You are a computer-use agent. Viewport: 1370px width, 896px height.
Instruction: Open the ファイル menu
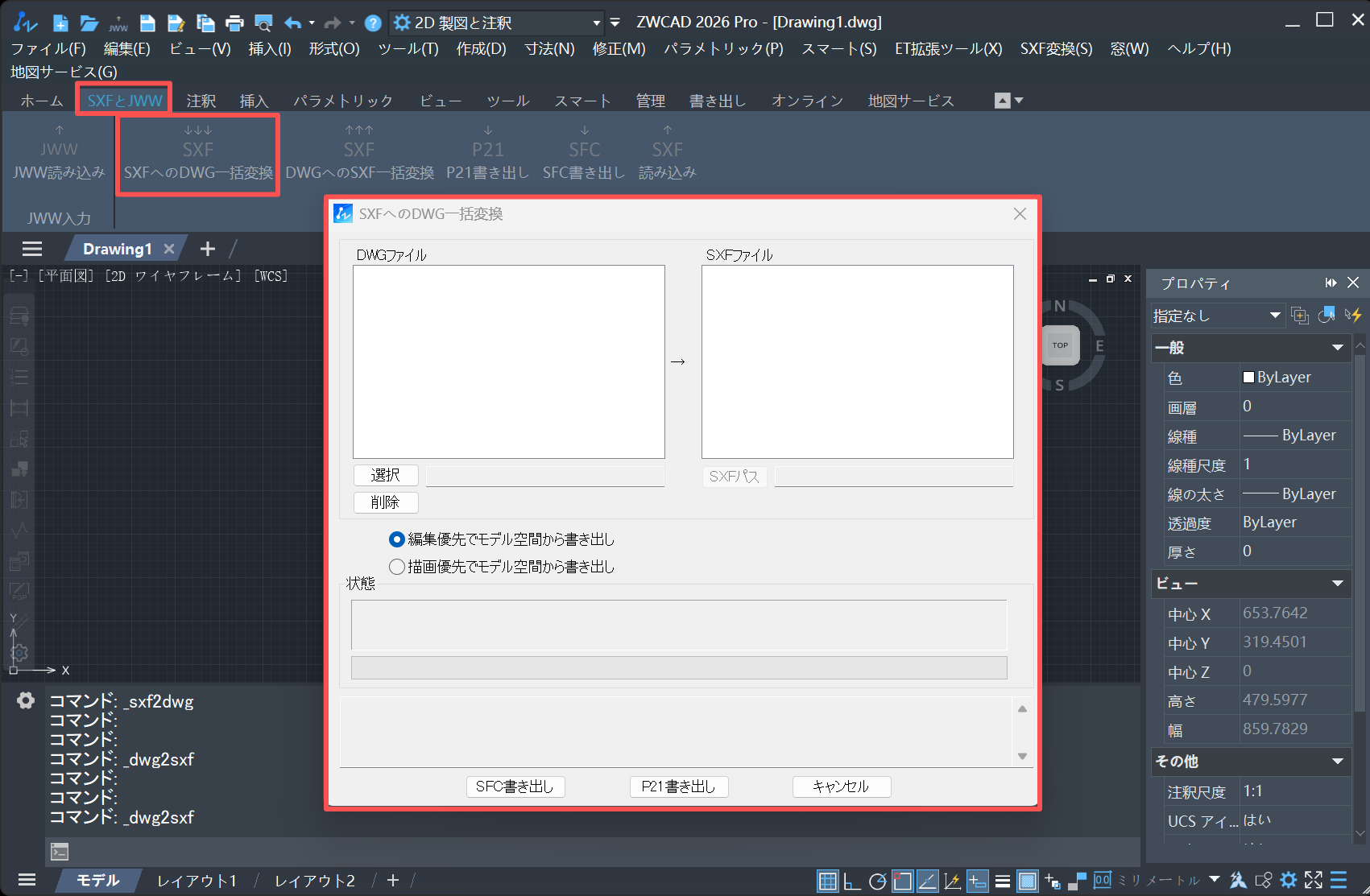coord(48,48)
